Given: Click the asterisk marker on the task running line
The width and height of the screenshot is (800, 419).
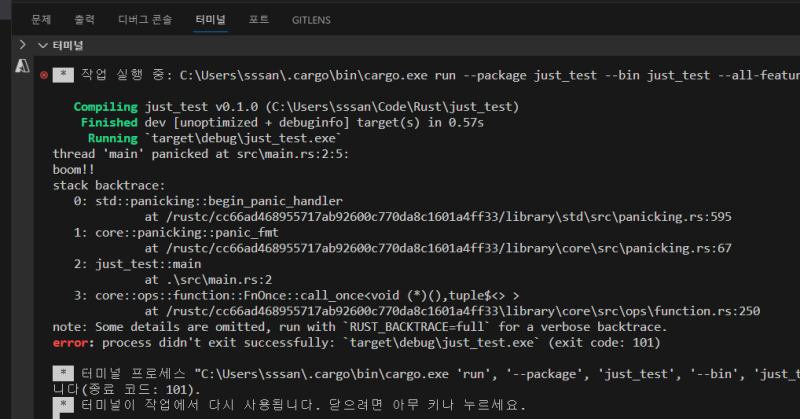Looking at the screenshot, I should (x=63, y=75).
